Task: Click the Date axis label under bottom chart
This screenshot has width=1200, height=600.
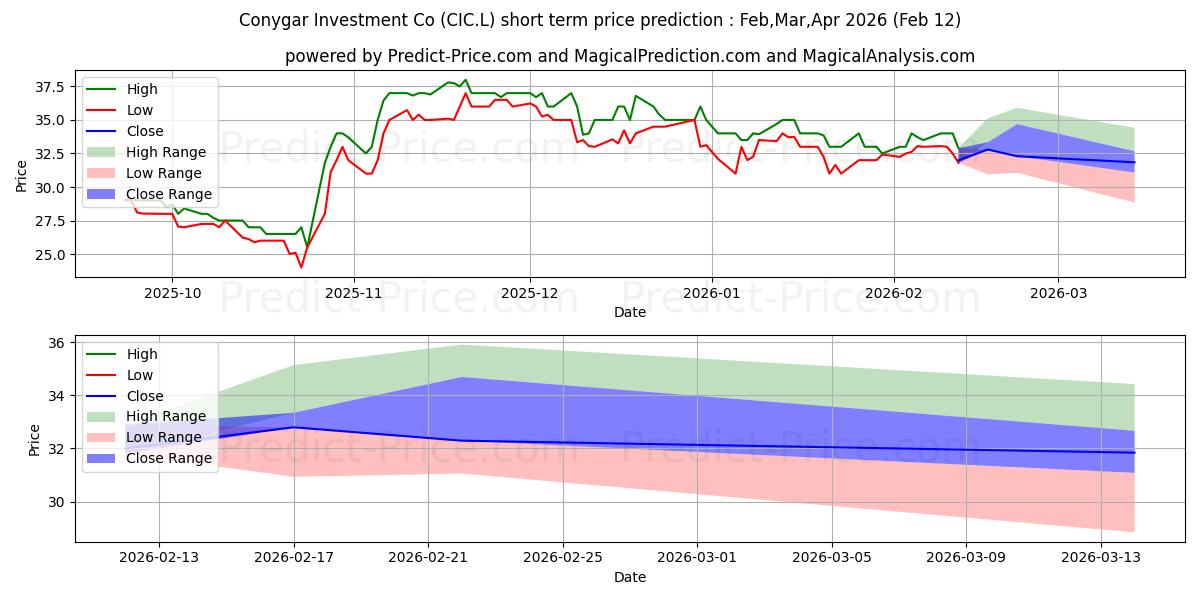Action: tap(630, 577)
